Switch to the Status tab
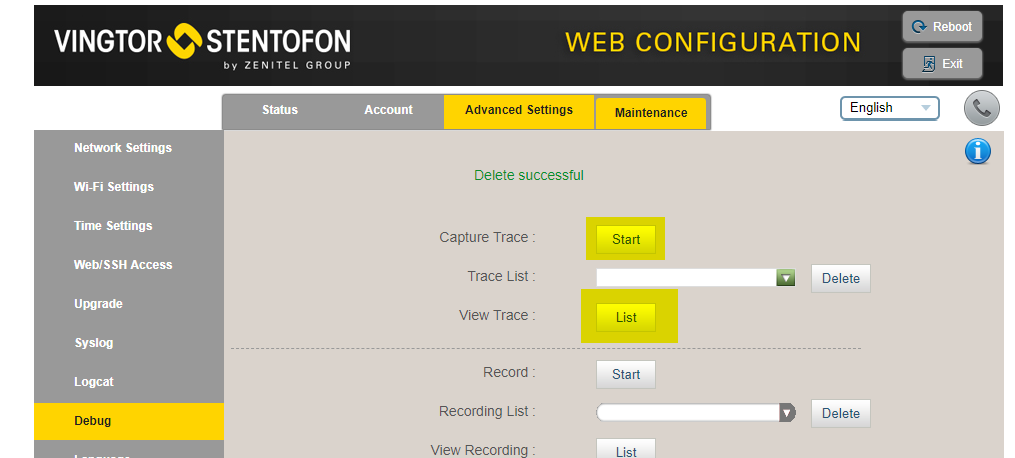Viewport: 1015px width, 458px height. tap(280, 110)
